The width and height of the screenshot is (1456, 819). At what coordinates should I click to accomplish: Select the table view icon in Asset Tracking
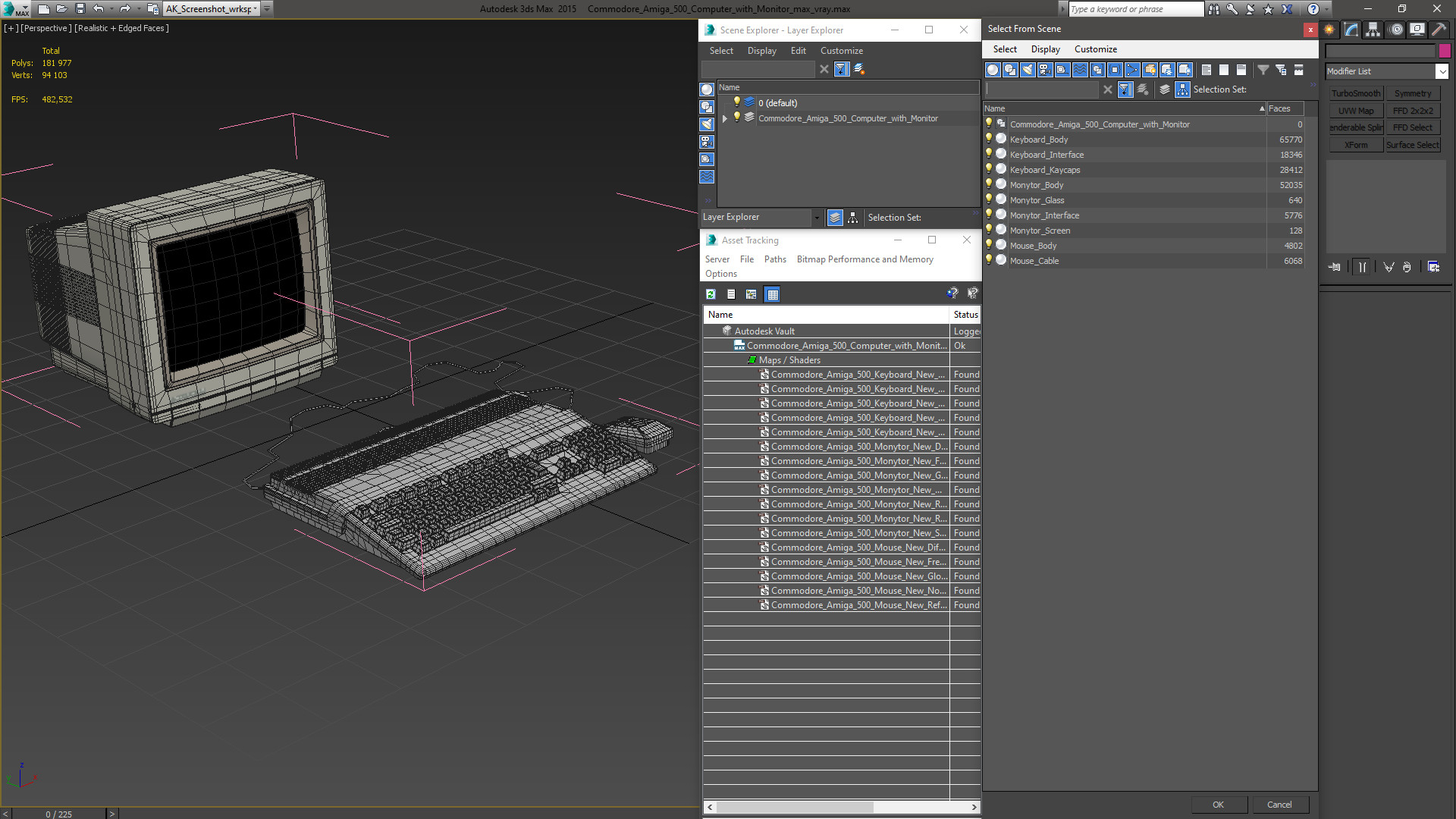772,294
